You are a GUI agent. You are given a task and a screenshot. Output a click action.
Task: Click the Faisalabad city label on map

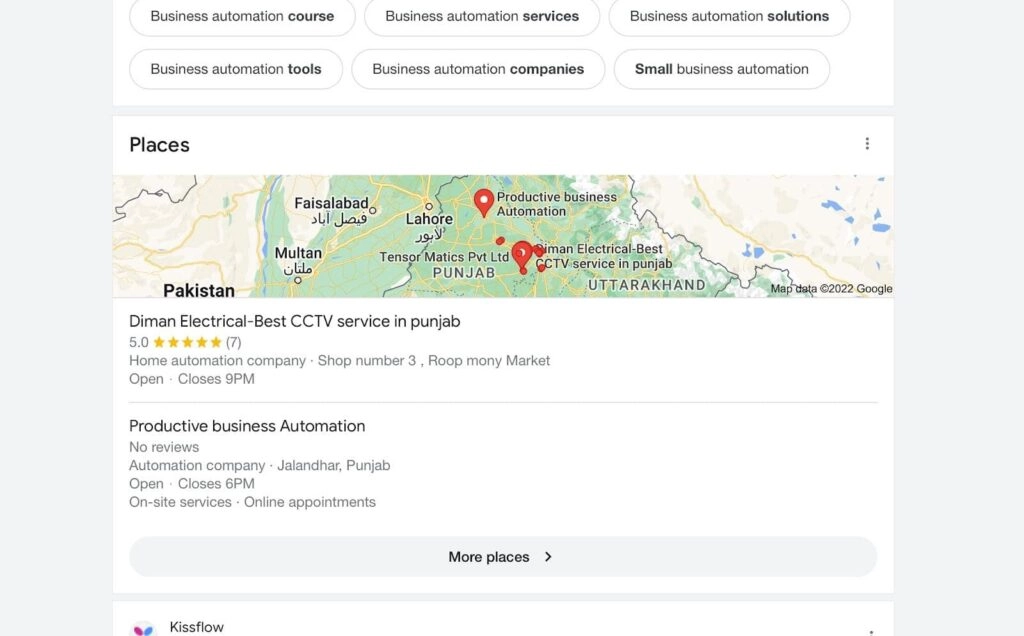tap(331, 203)
